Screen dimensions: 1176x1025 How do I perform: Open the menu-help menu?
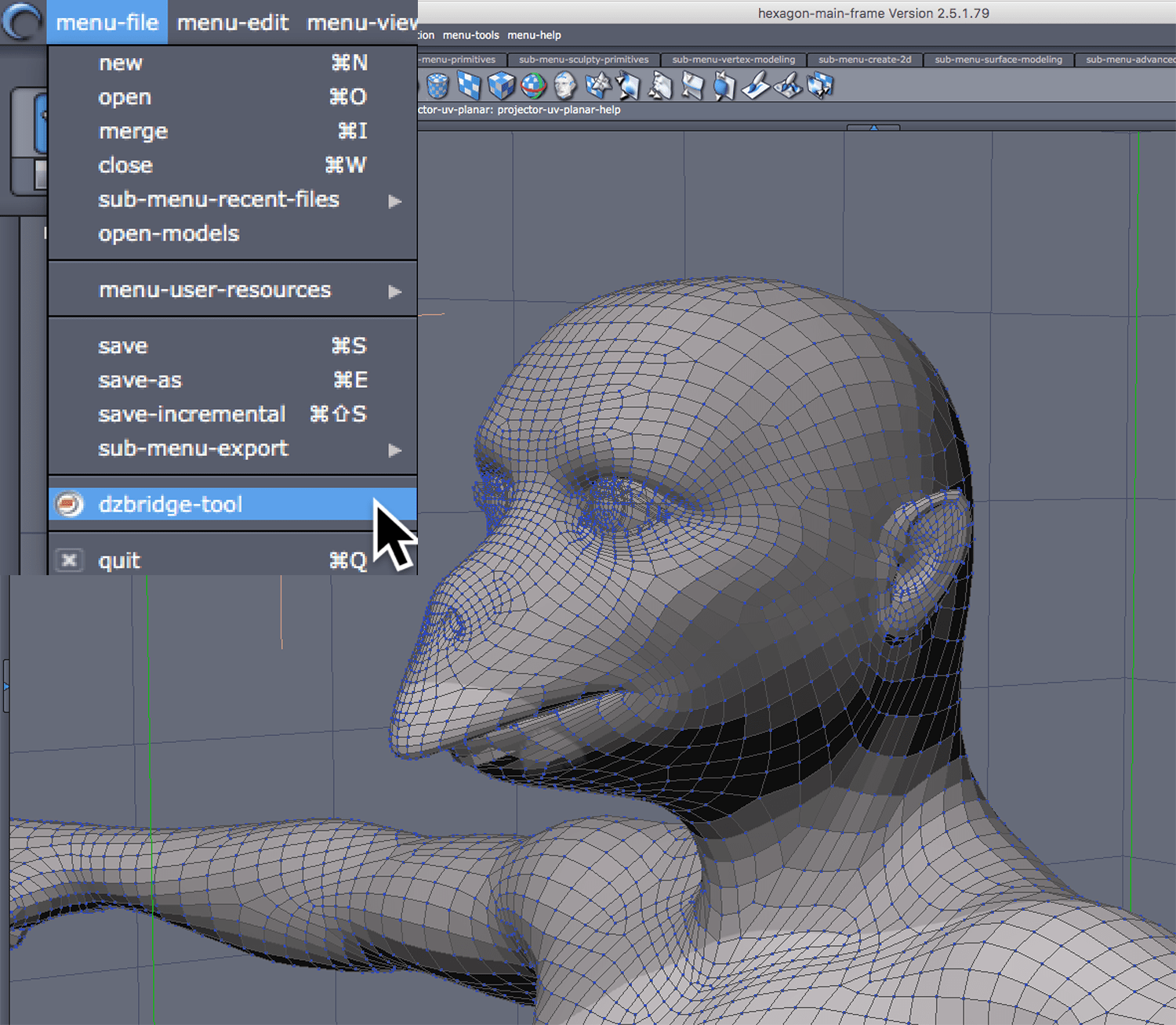coord(534,35)
